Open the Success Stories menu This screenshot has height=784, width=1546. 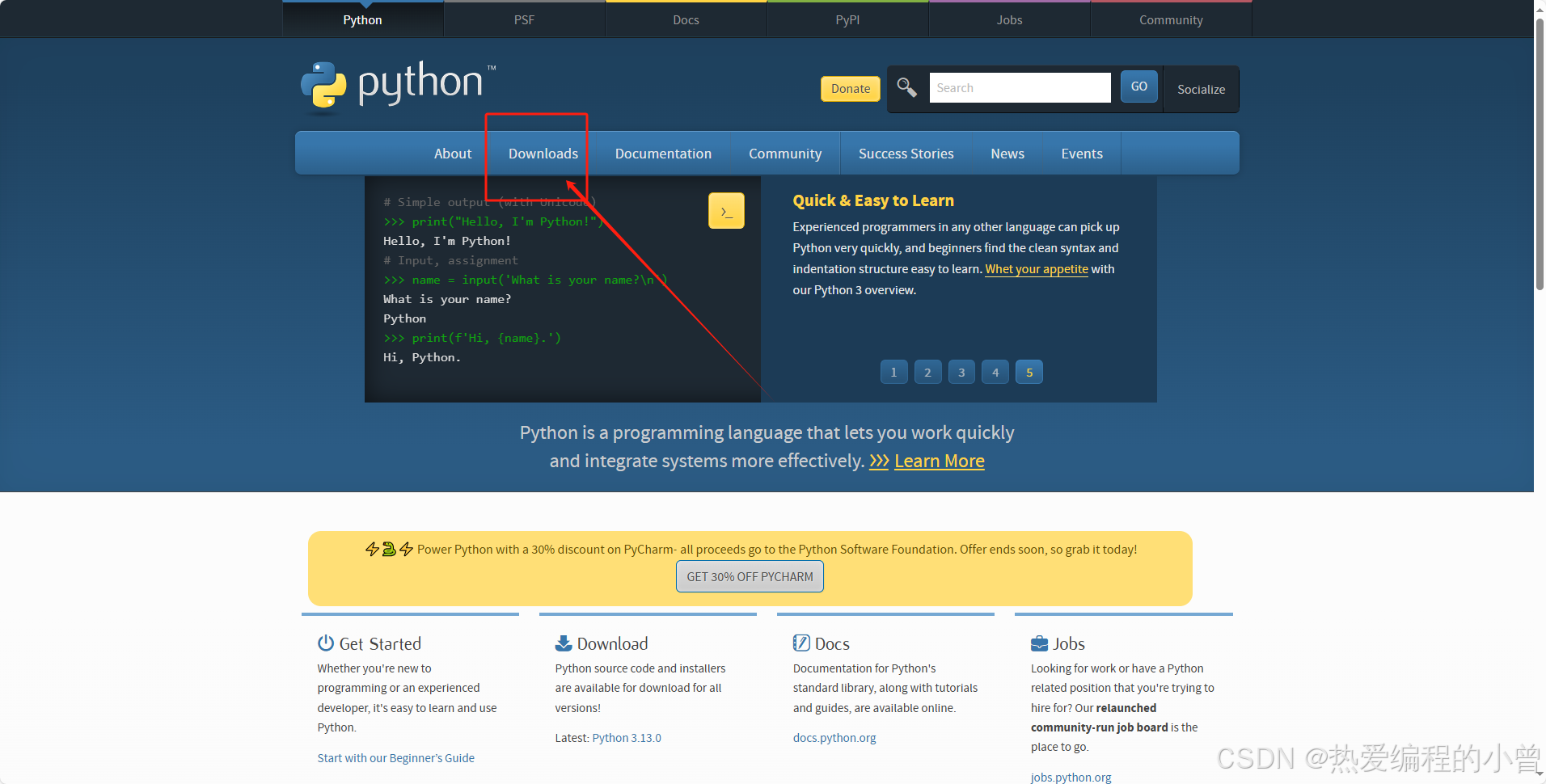906,154
